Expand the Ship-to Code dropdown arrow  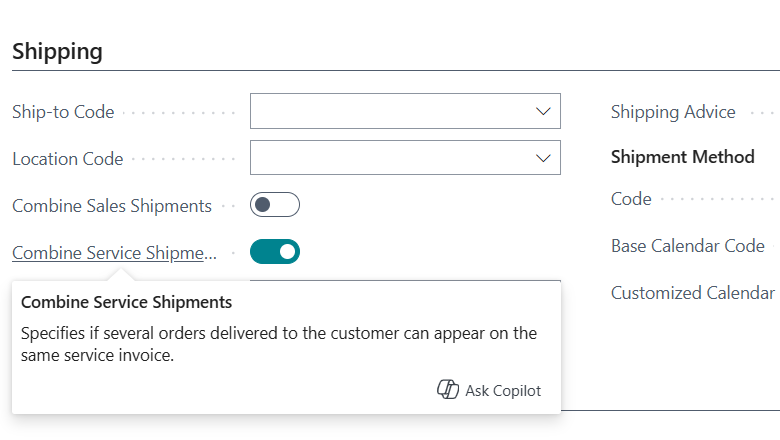(543, 111)
